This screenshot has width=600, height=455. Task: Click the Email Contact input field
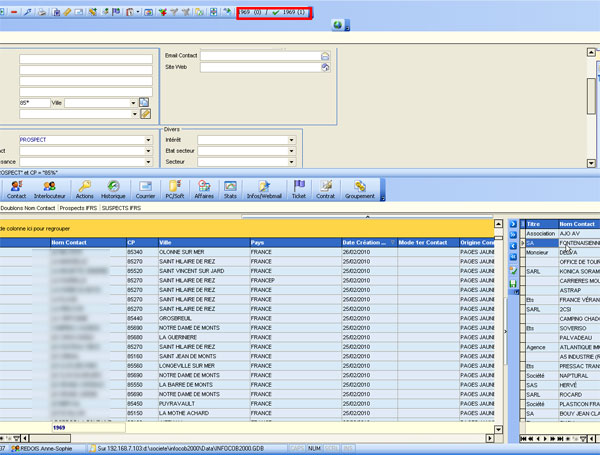[x=260, y=56]
